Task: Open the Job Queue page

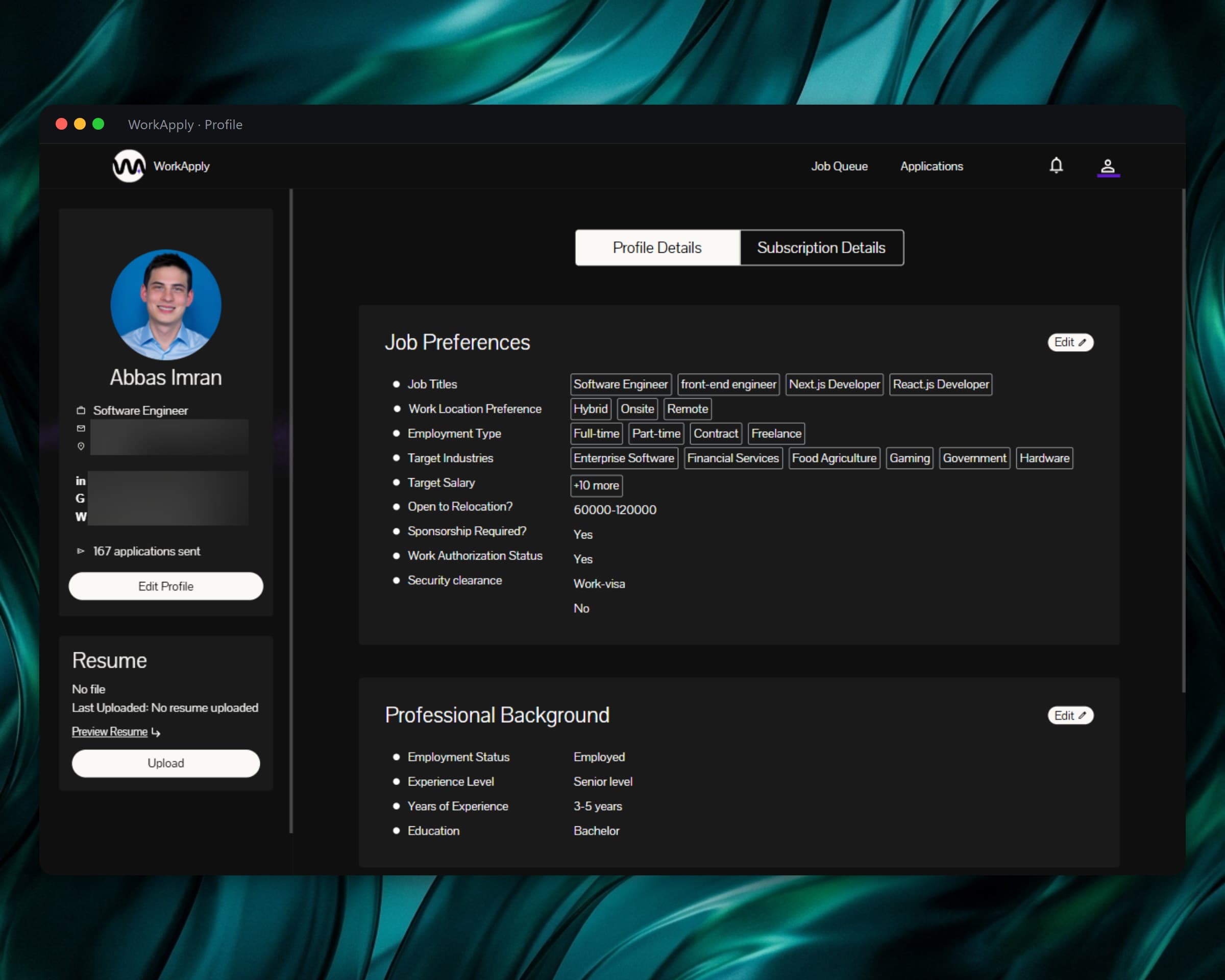Action: (839, 166)
